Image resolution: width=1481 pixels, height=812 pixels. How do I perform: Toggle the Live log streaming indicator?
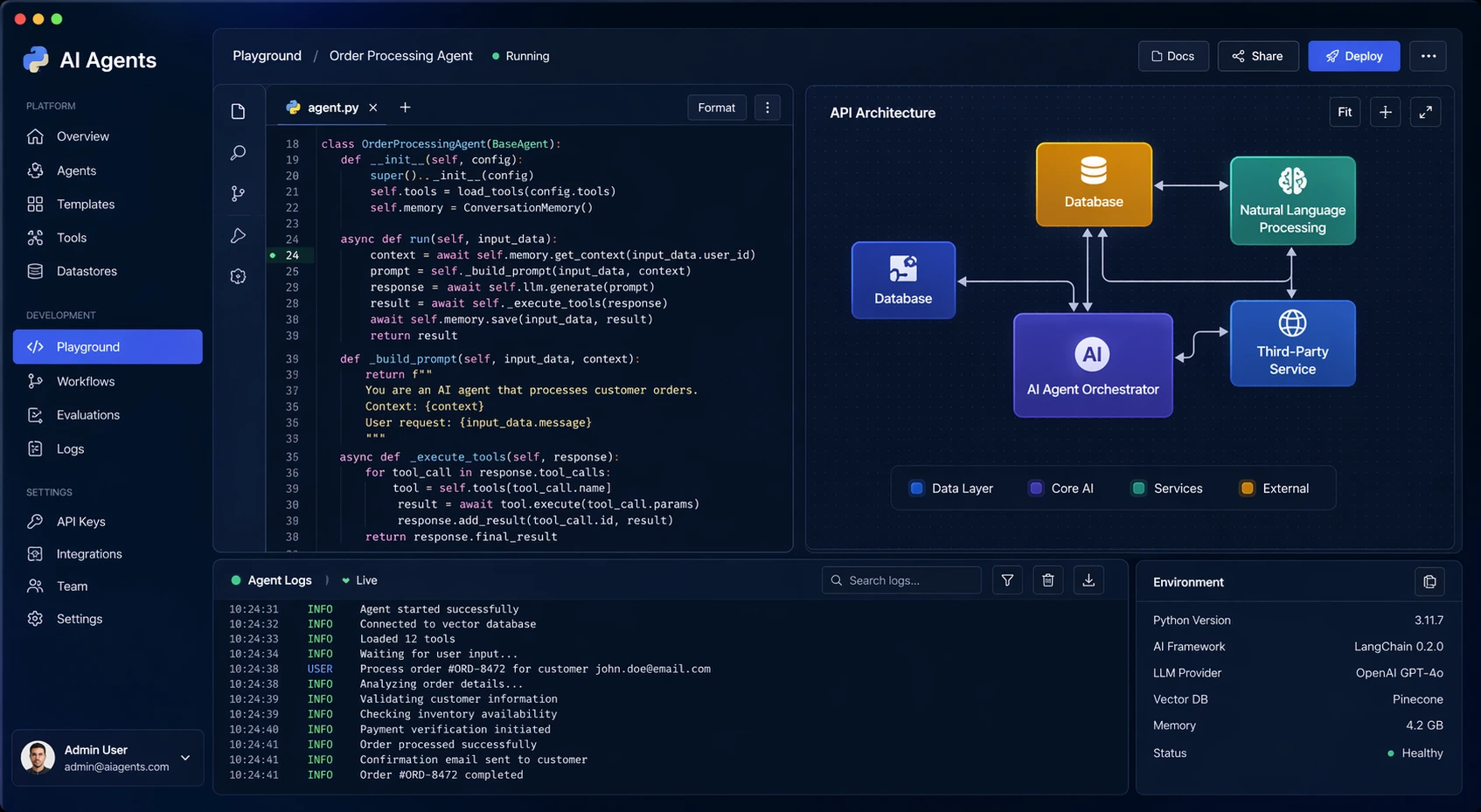coord(359,580)
